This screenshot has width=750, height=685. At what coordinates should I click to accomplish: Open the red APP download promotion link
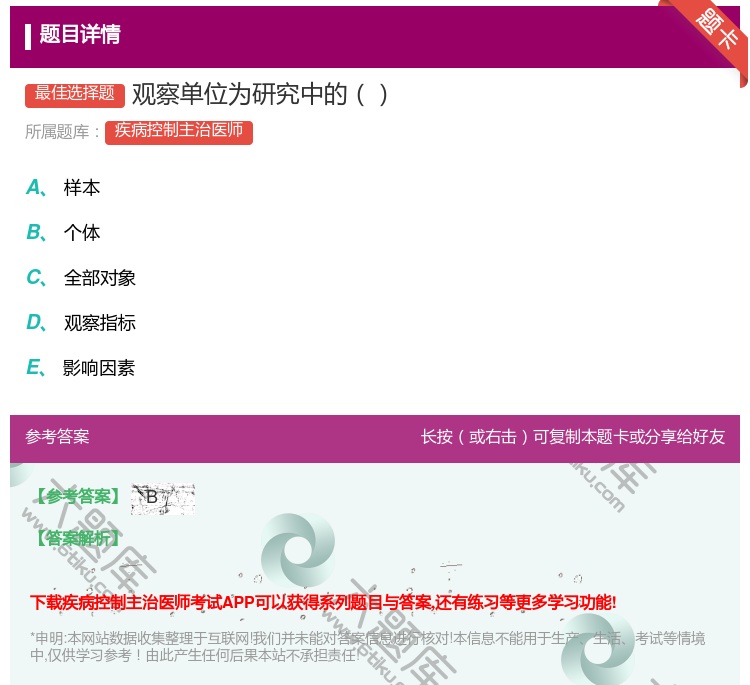(323, 602)
